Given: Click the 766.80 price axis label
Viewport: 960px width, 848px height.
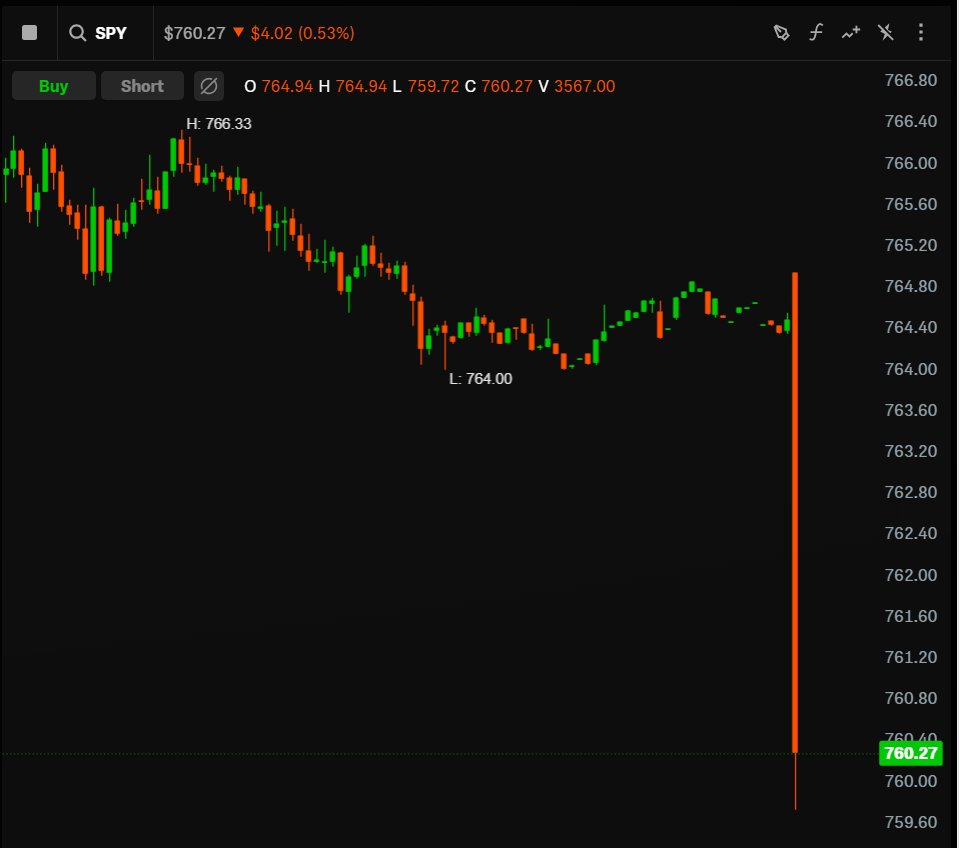Looking at the screenshot, I should (x=910, y=80).
